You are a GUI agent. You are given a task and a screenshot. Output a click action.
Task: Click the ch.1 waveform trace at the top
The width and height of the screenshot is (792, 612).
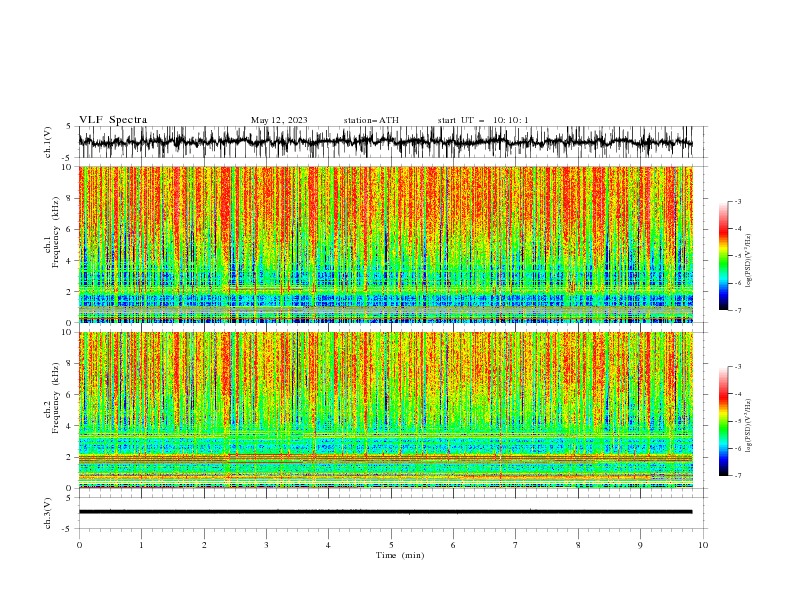(385, 142)
